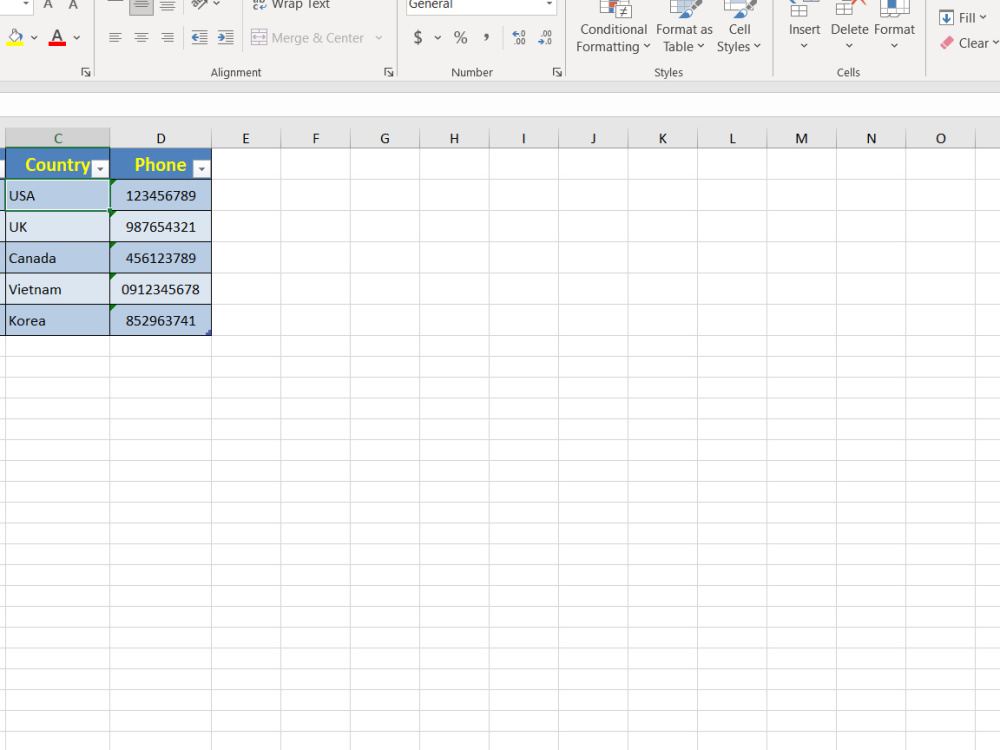
Task: Click the Middle Align icon
Action: [141, 6]
